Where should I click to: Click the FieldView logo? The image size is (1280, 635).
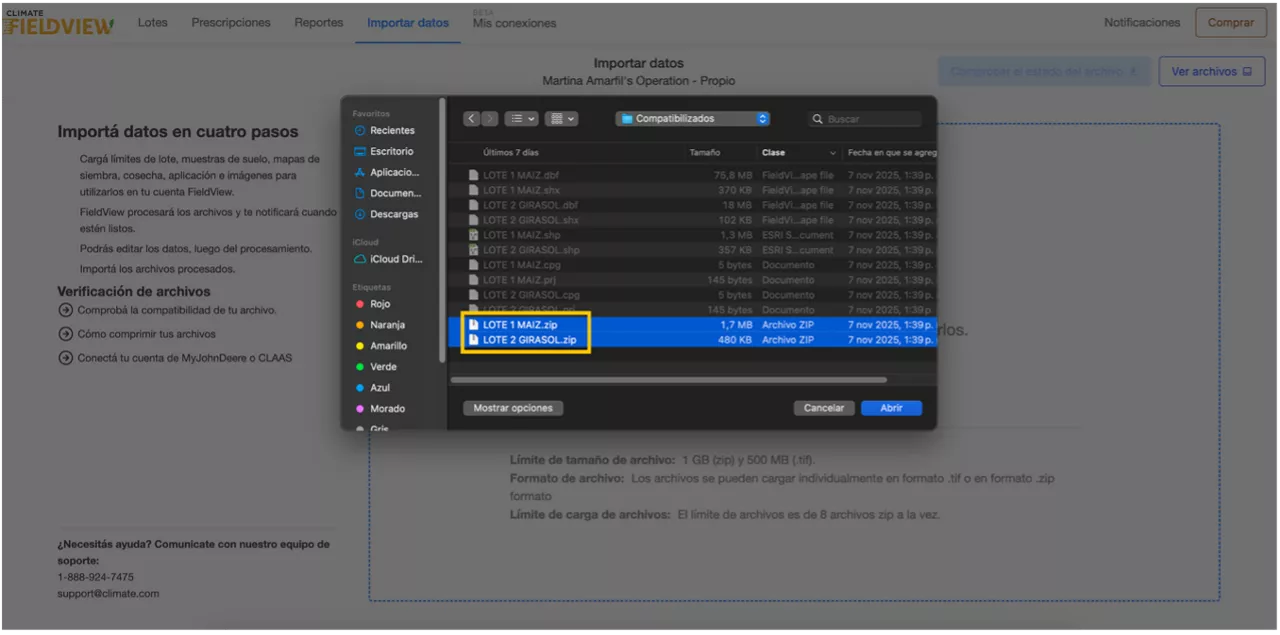click(59, 23)
